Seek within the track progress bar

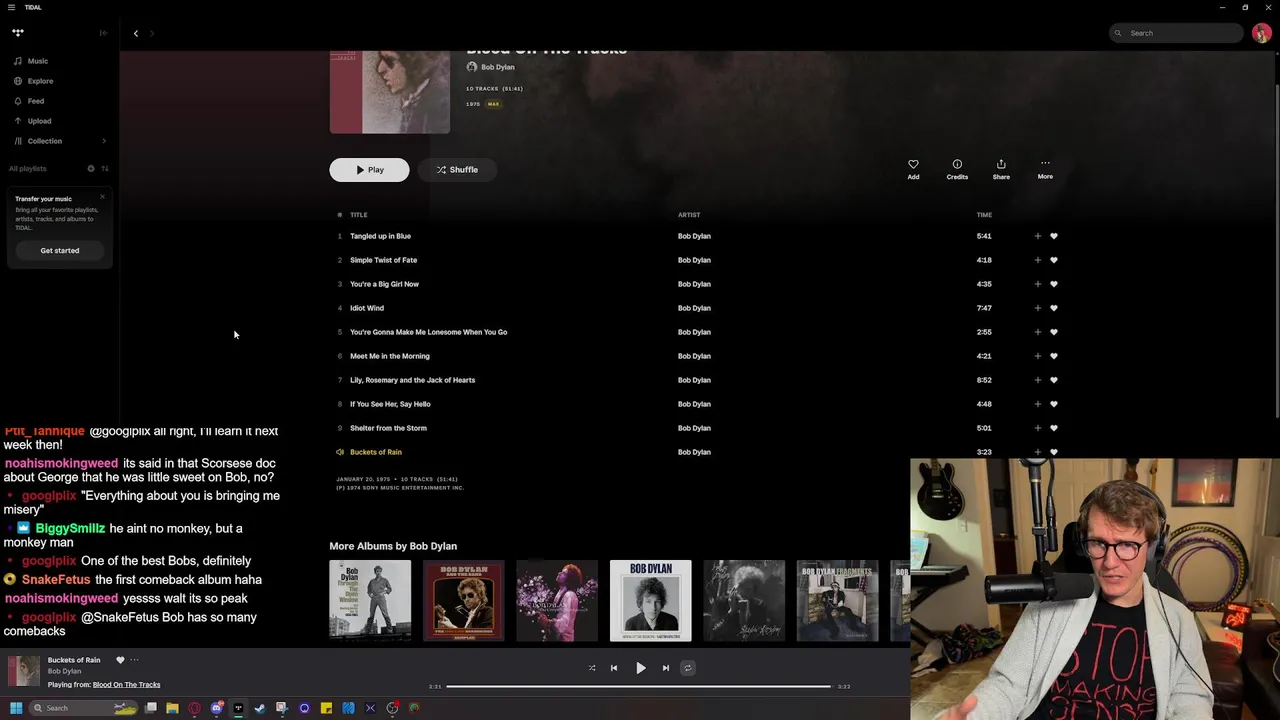pos(638,687)
